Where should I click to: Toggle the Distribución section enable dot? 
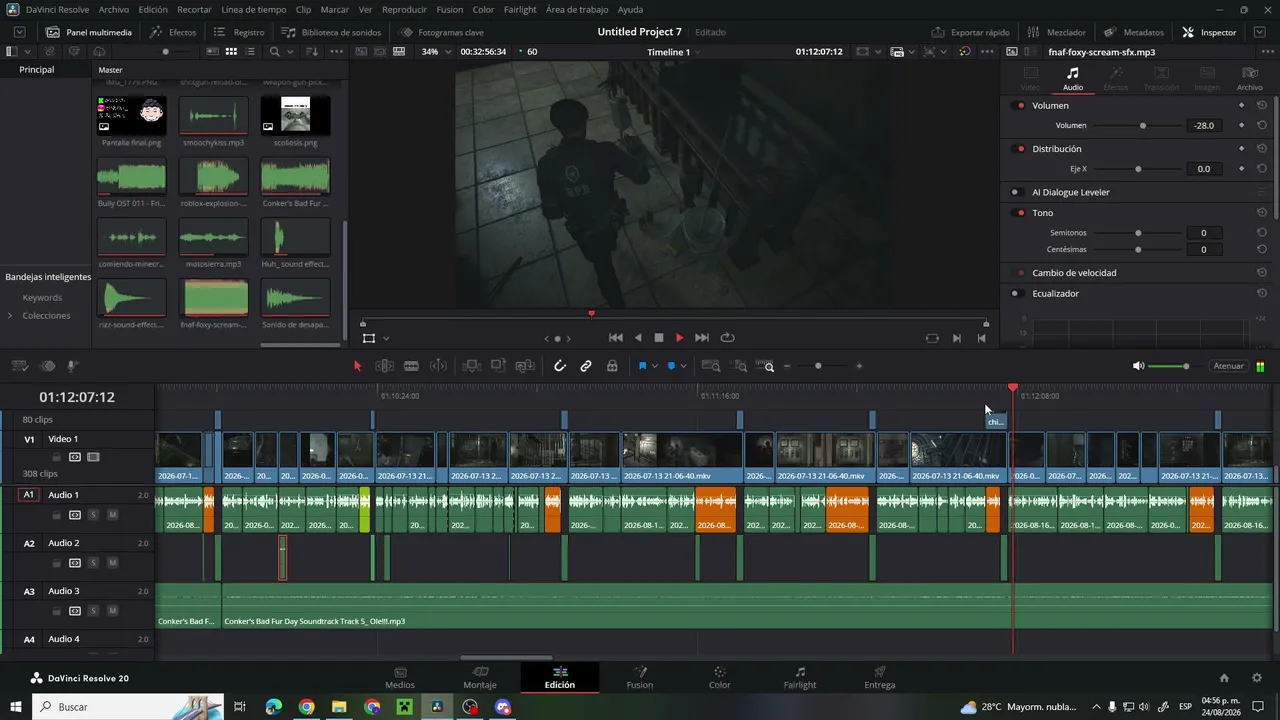click(x=1020, y=149)
